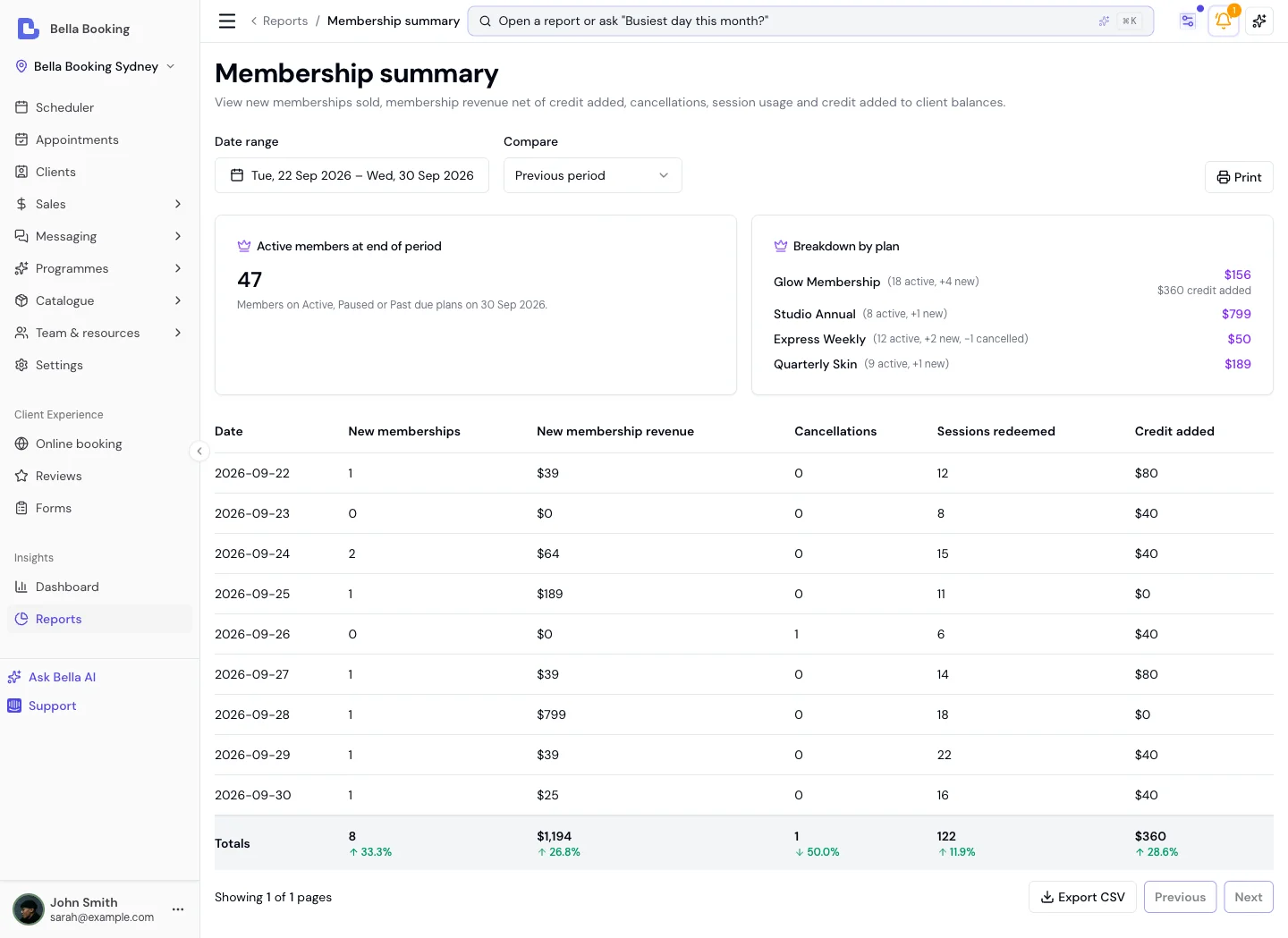This screenshot has width=1288, height=938.
Task: Click the Previous page button
Action: pyautogui.click(x=1180, y=897)
